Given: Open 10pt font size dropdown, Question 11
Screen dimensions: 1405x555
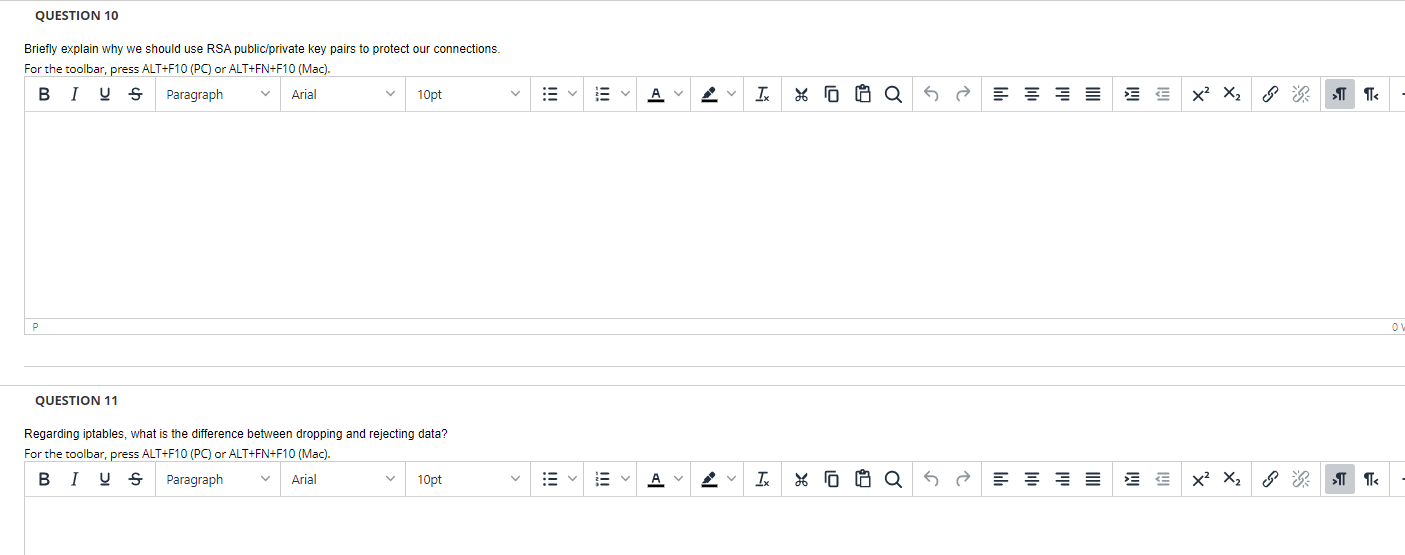Looking at the screenshot, I should (469, 479).
